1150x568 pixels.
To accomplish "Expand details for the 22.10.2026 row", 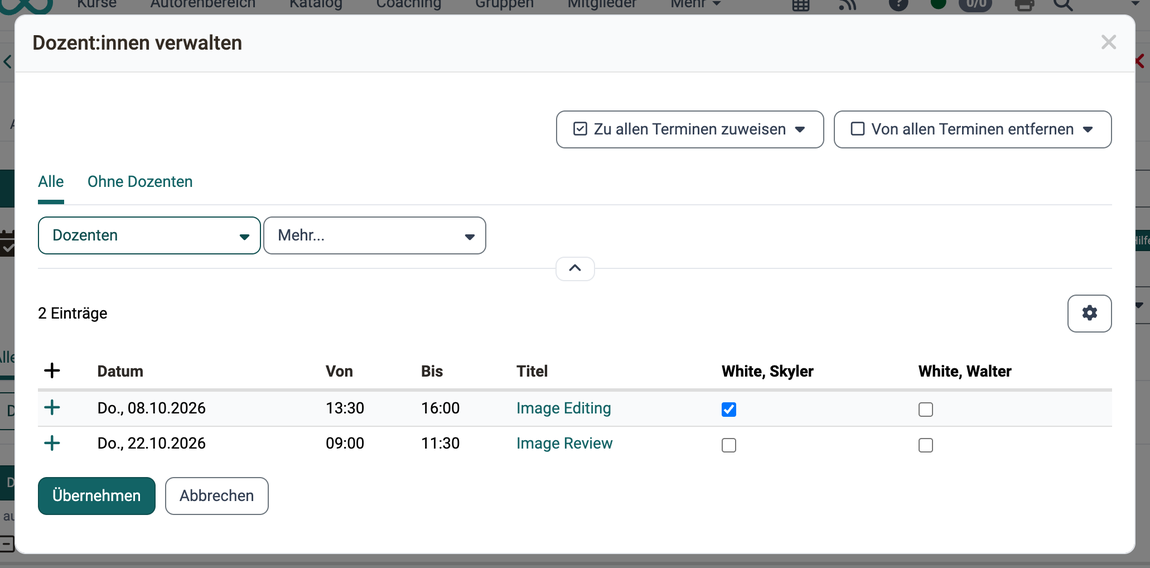I will point(51,443).
